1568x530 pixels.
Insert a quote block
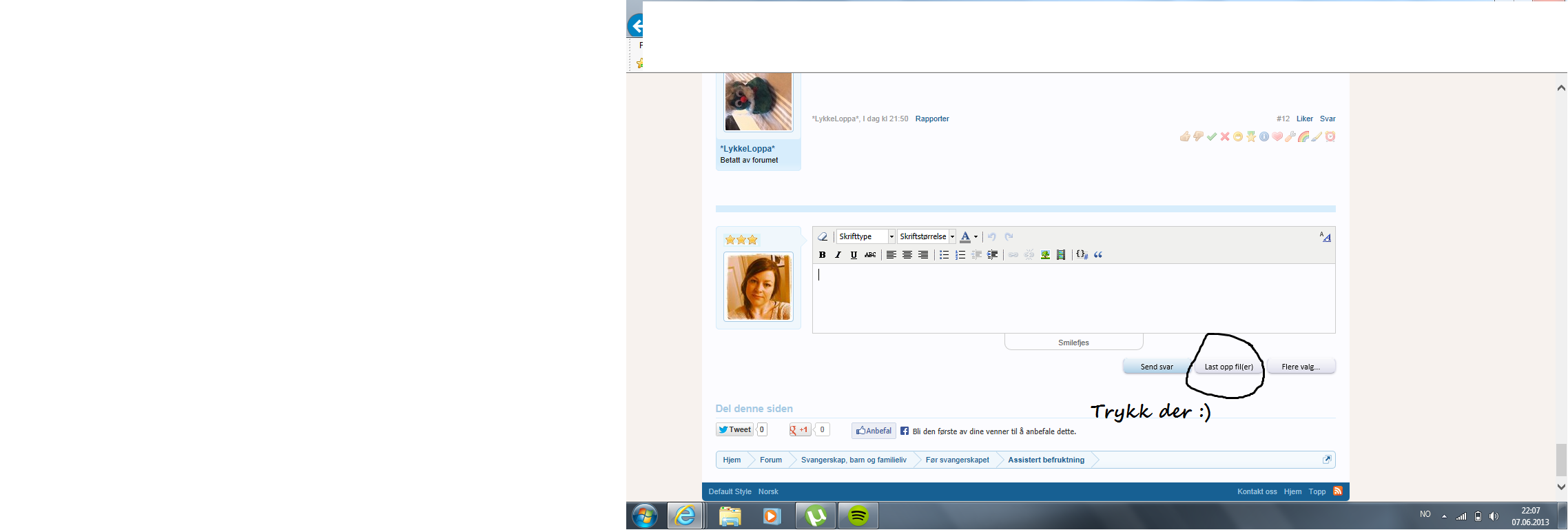[1098, 255]
